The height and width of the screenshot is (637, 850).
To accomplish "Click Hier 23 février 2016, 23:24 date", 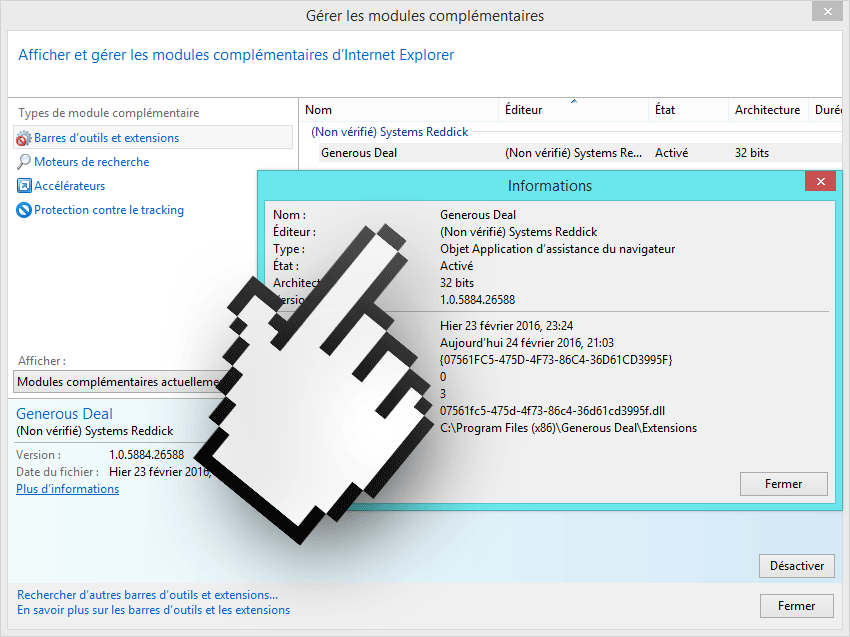I will 506,326.
